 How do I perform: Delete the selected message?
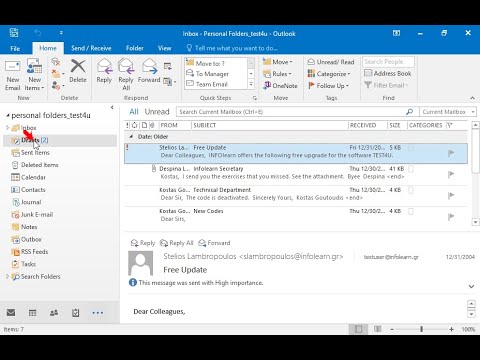pyautogui.click(x=78, y=71)
